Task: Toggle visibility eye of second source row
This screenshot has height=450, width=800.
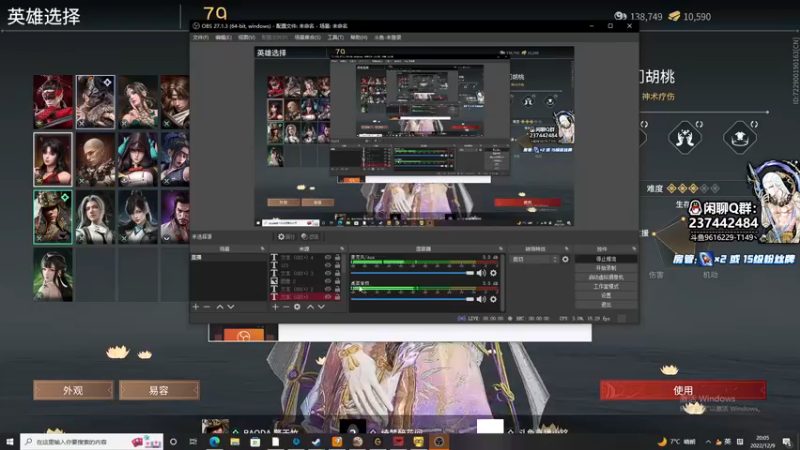Action: pos(328,265)
